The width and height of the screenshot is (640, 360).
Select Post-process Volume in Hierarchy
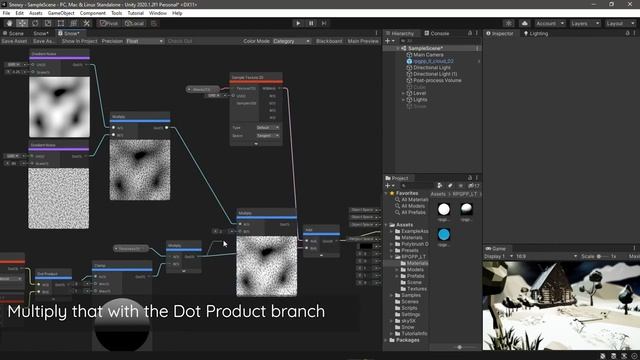[437, 80]
